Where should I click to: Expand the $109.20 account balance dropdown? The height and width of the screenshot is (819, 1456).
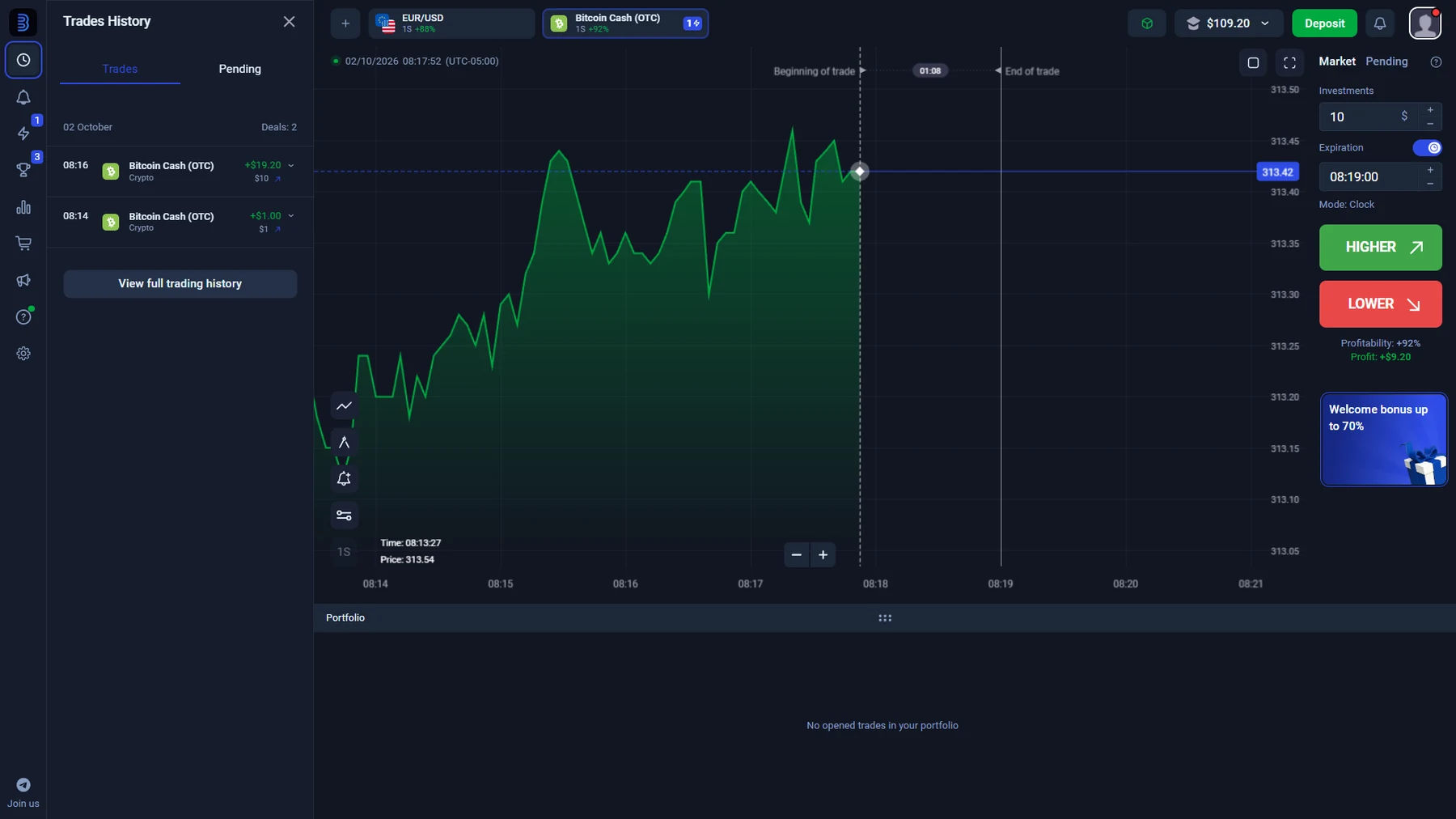[1227, 23]
